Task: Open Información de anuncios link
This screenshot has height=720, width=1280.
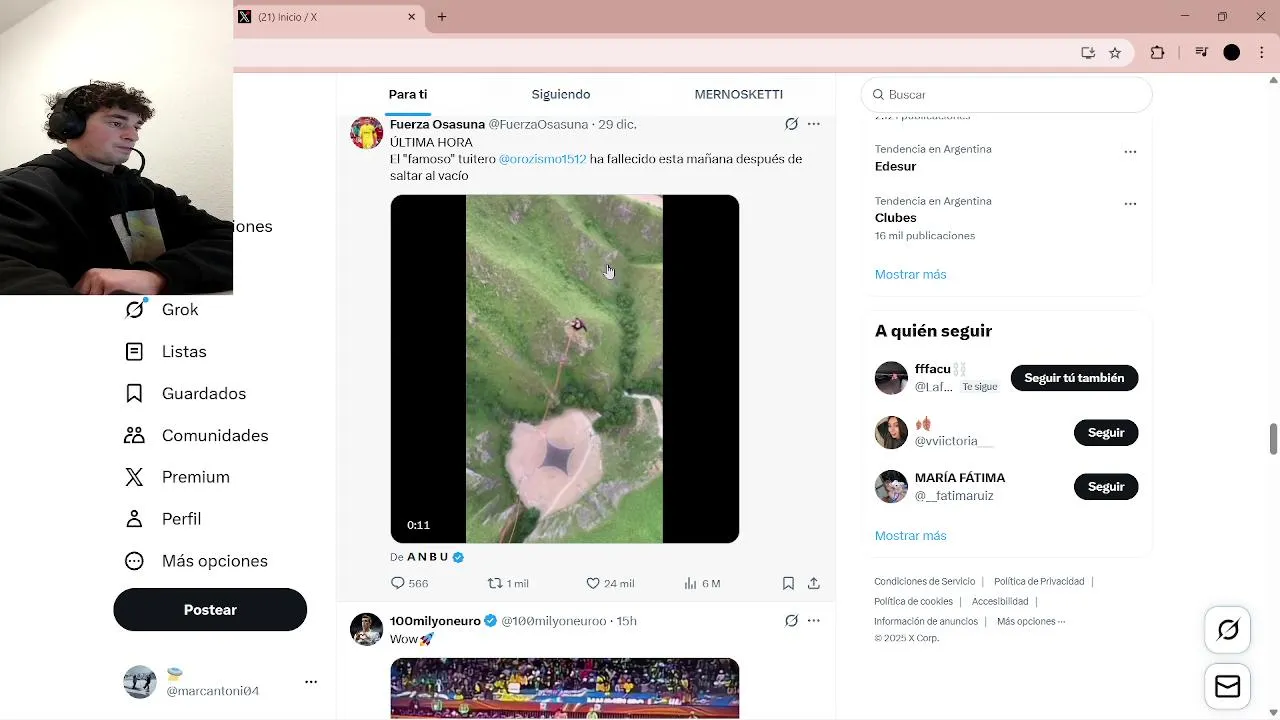Action: 926,621
